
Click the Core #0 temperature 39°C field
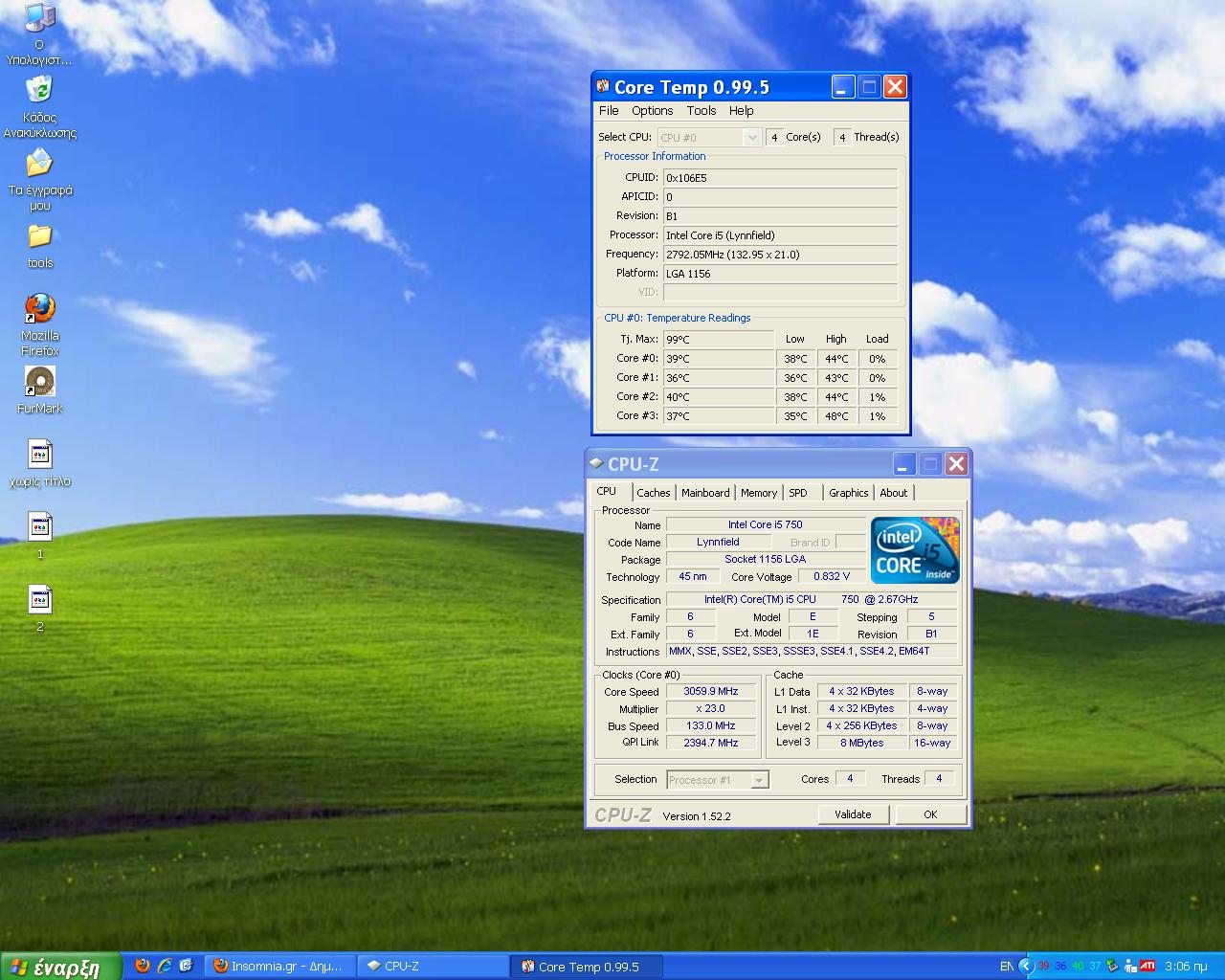point(718,358)
